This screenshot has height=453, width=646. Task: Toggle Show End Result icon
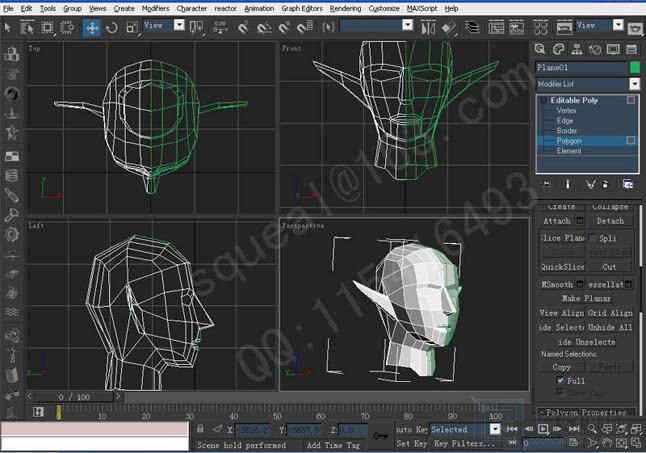(x=568, y=184)
